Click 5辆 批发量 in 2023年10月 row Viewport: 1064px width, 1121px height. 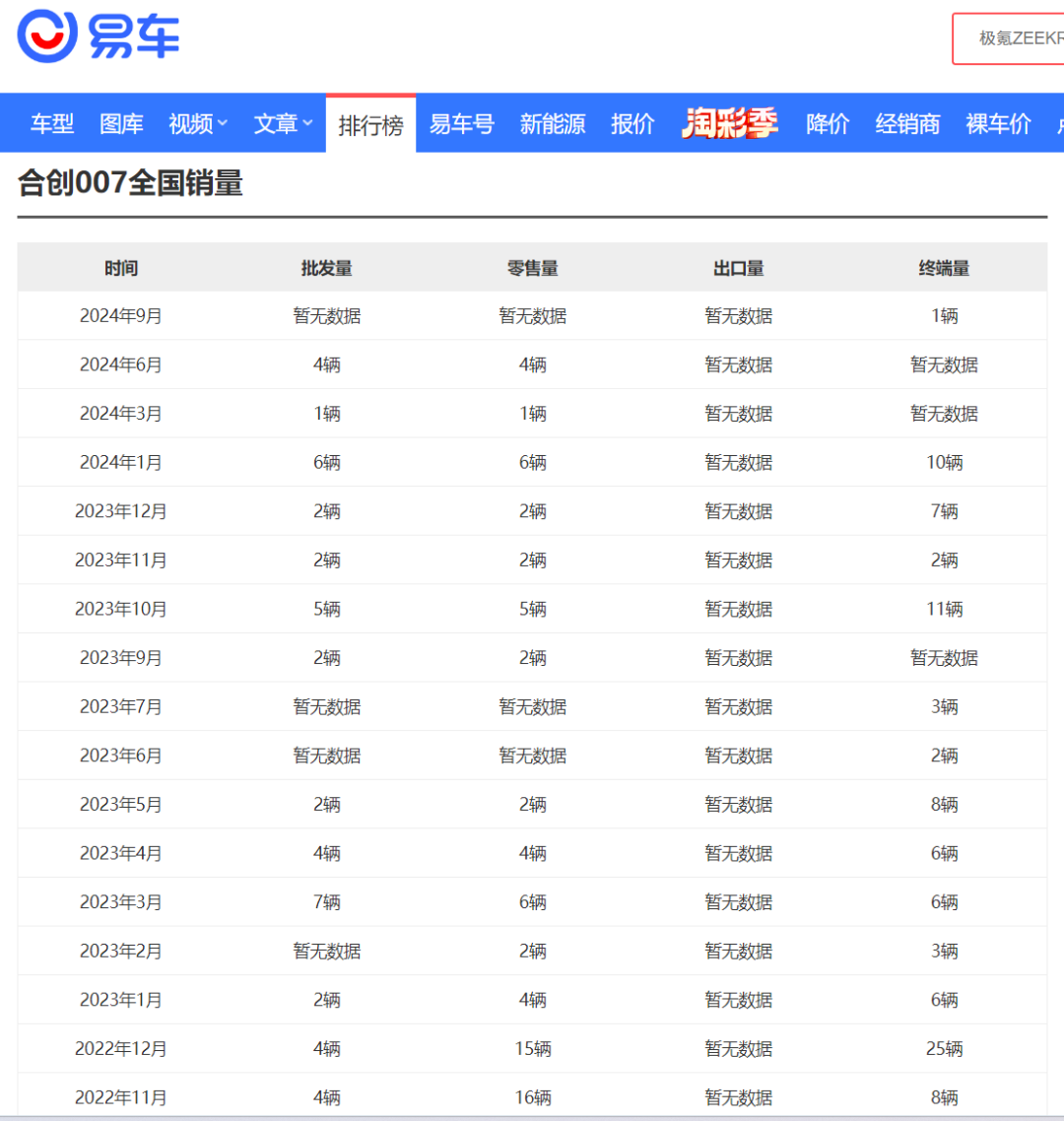point(327,609)
